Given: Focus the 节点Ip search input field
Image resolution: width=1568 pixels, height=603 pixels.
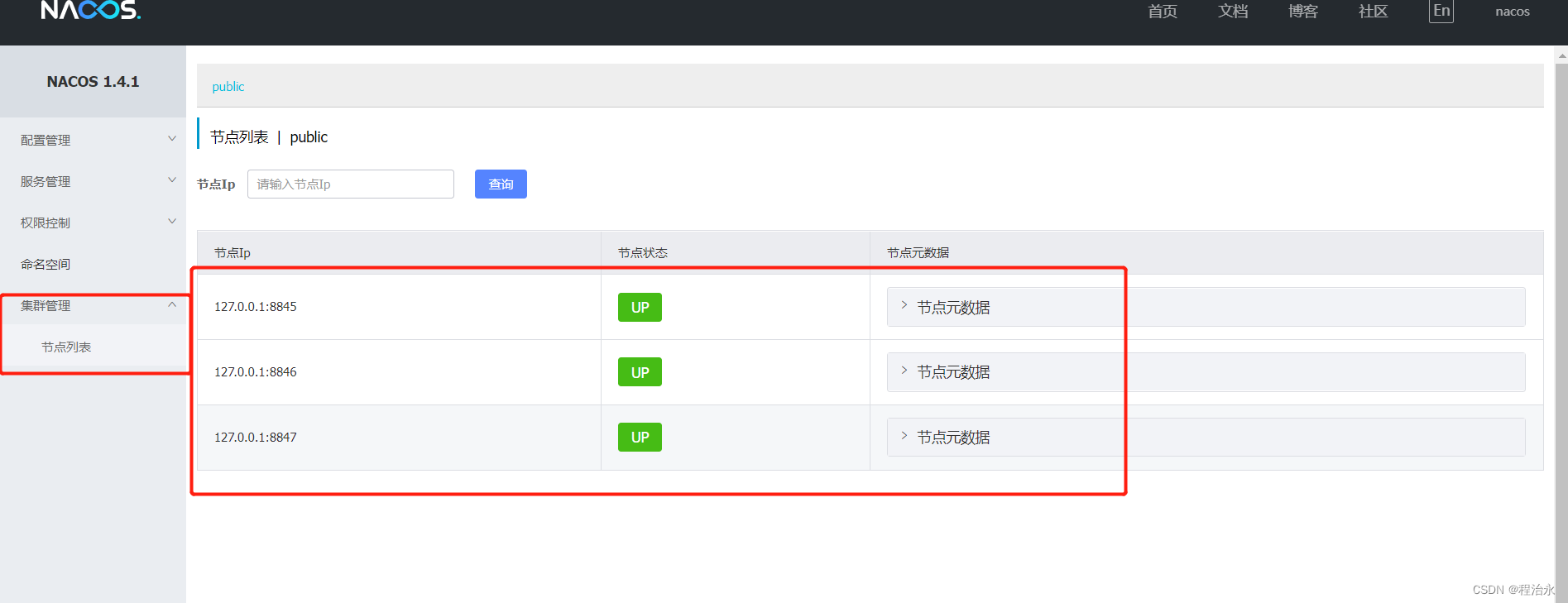Looking at the screenshot, I should pyautogui.click(x=351, y=184).
